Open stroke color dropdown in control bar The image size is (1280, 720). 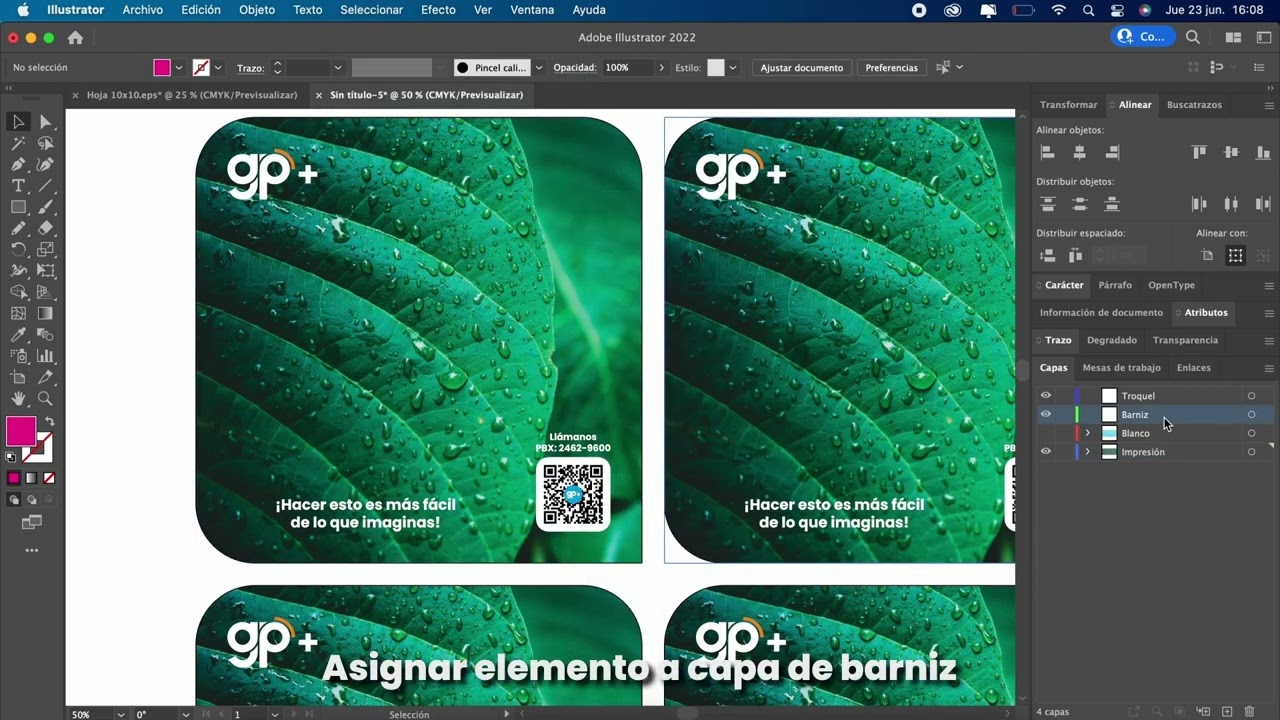[218, 68]
